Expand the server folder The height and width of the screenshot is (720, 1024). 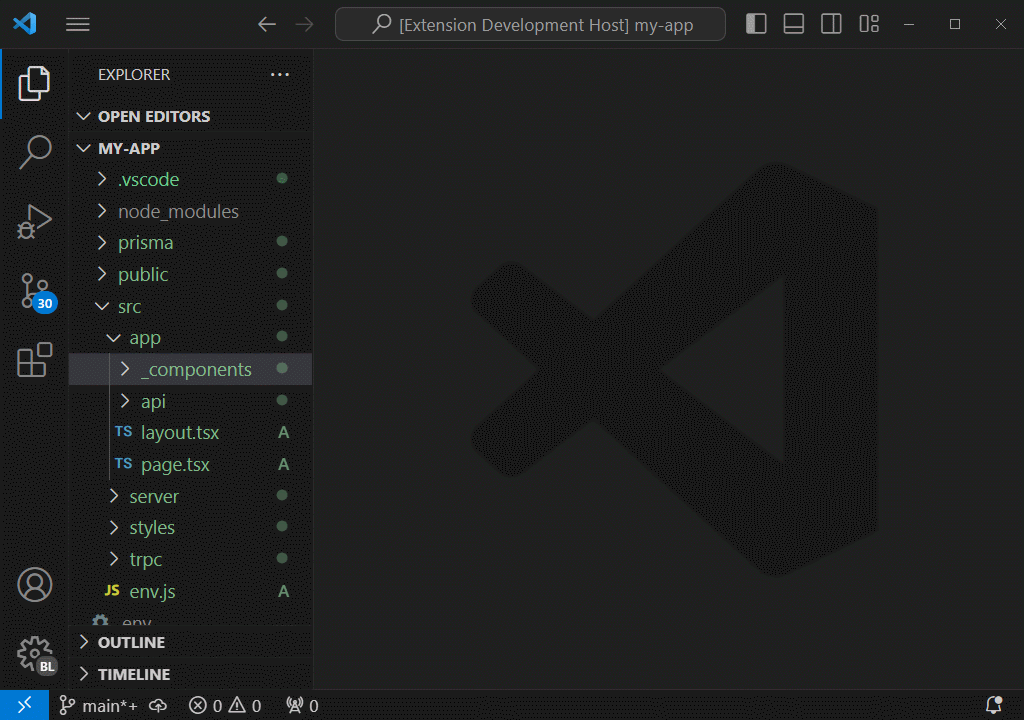191,496
